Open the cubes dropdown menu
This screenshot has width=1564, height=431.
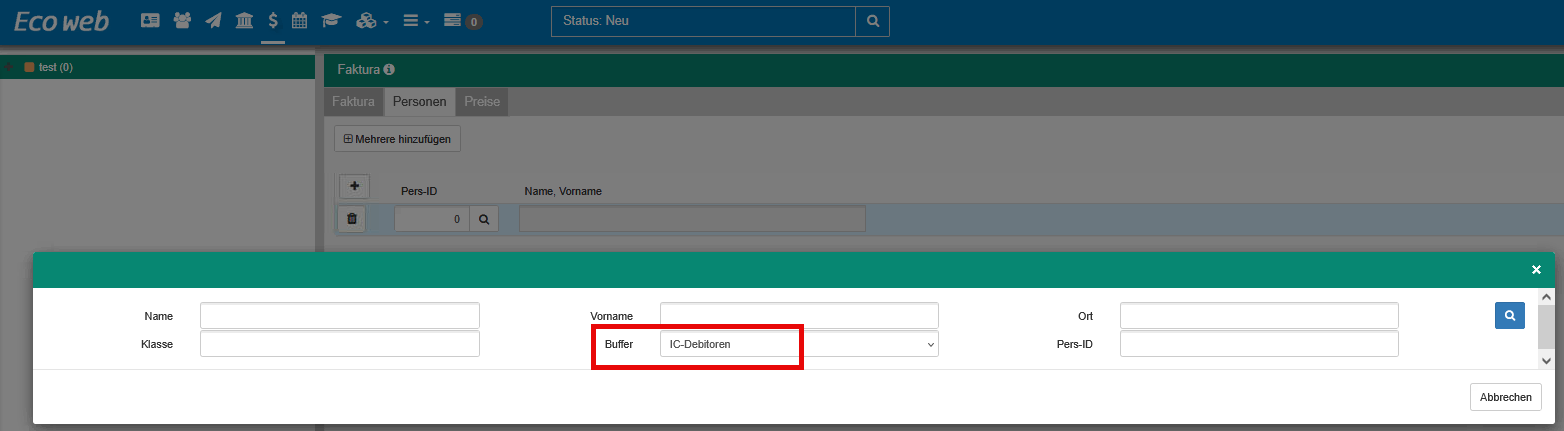coord(372,20)
